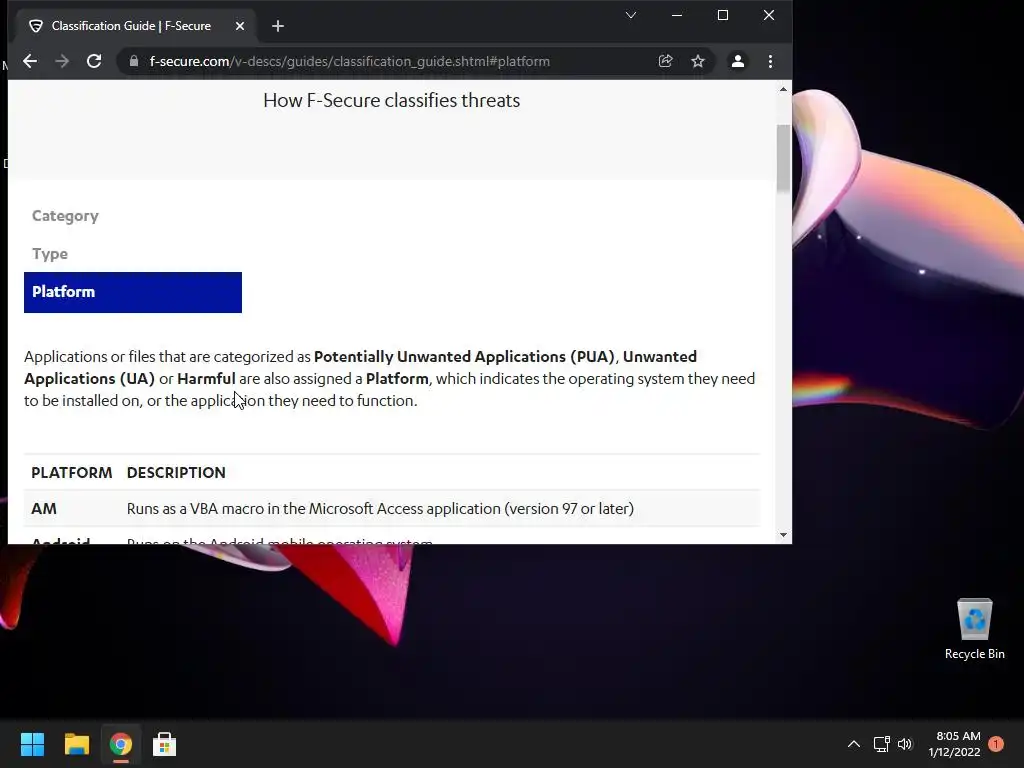Open File Explorer from the taskbar
Screen dimensions: 1024x768
click(x=76, y=744)
